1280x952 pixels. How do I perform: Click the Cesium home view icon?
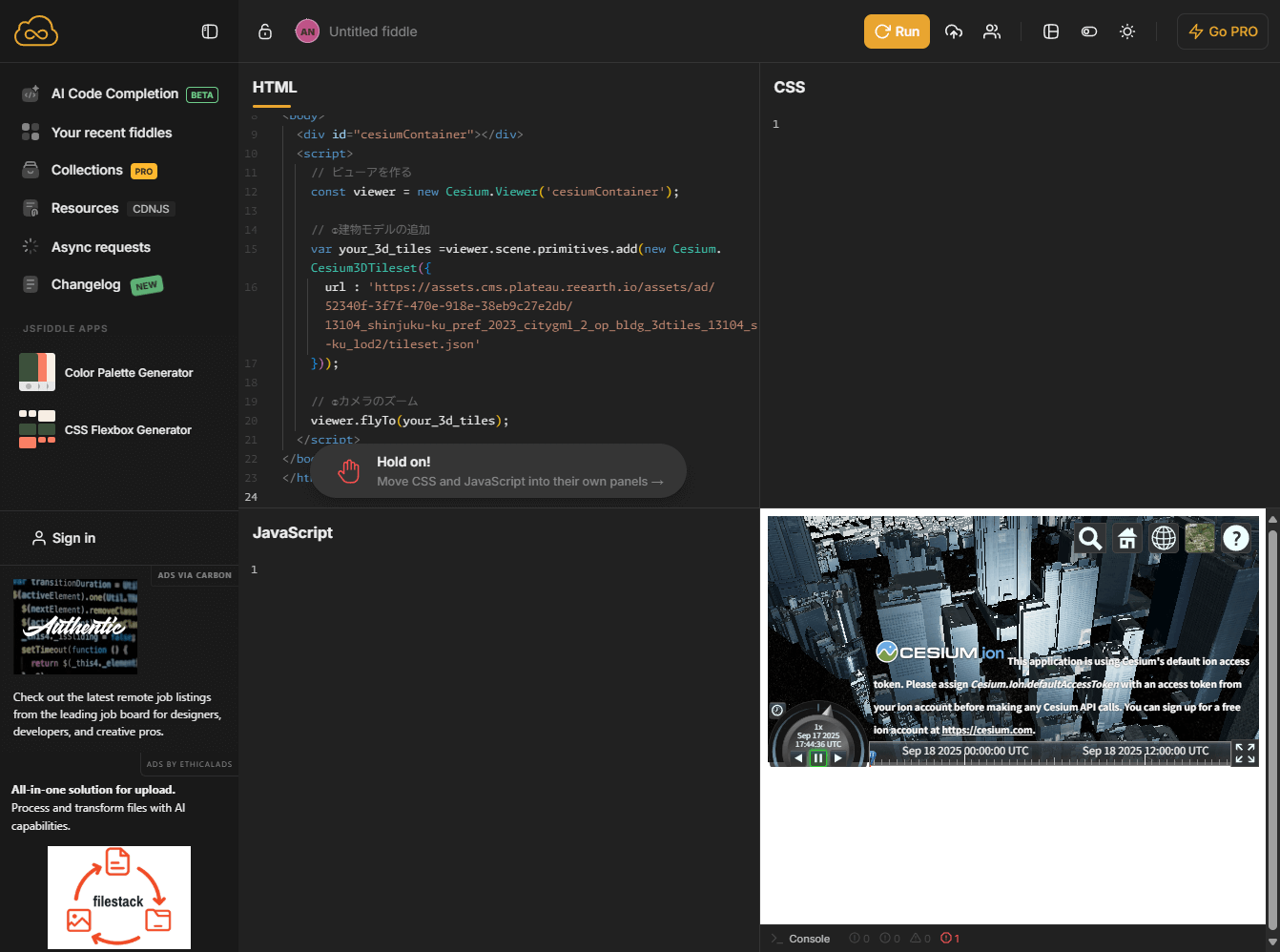(x=1126, y=539)
